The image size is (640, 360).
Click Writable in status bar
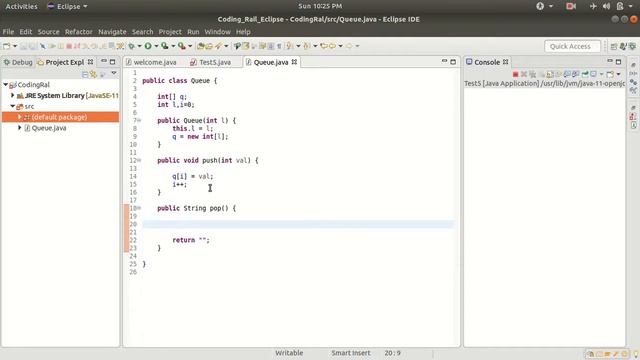[x=289, y=353]
